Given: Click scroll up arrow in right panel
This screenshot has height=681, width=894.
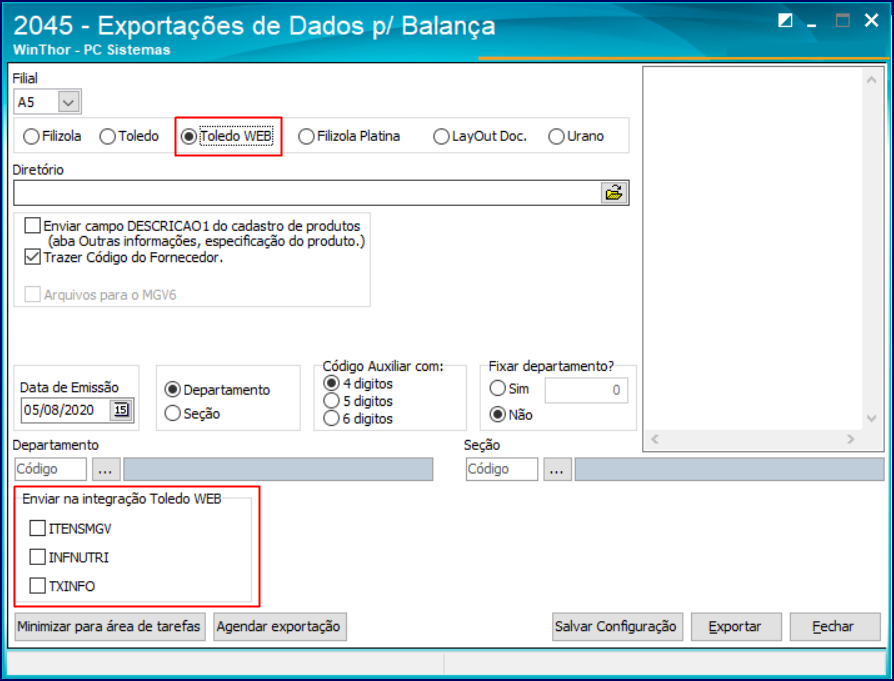Looking at the screenshot, I should pos(871,79).
